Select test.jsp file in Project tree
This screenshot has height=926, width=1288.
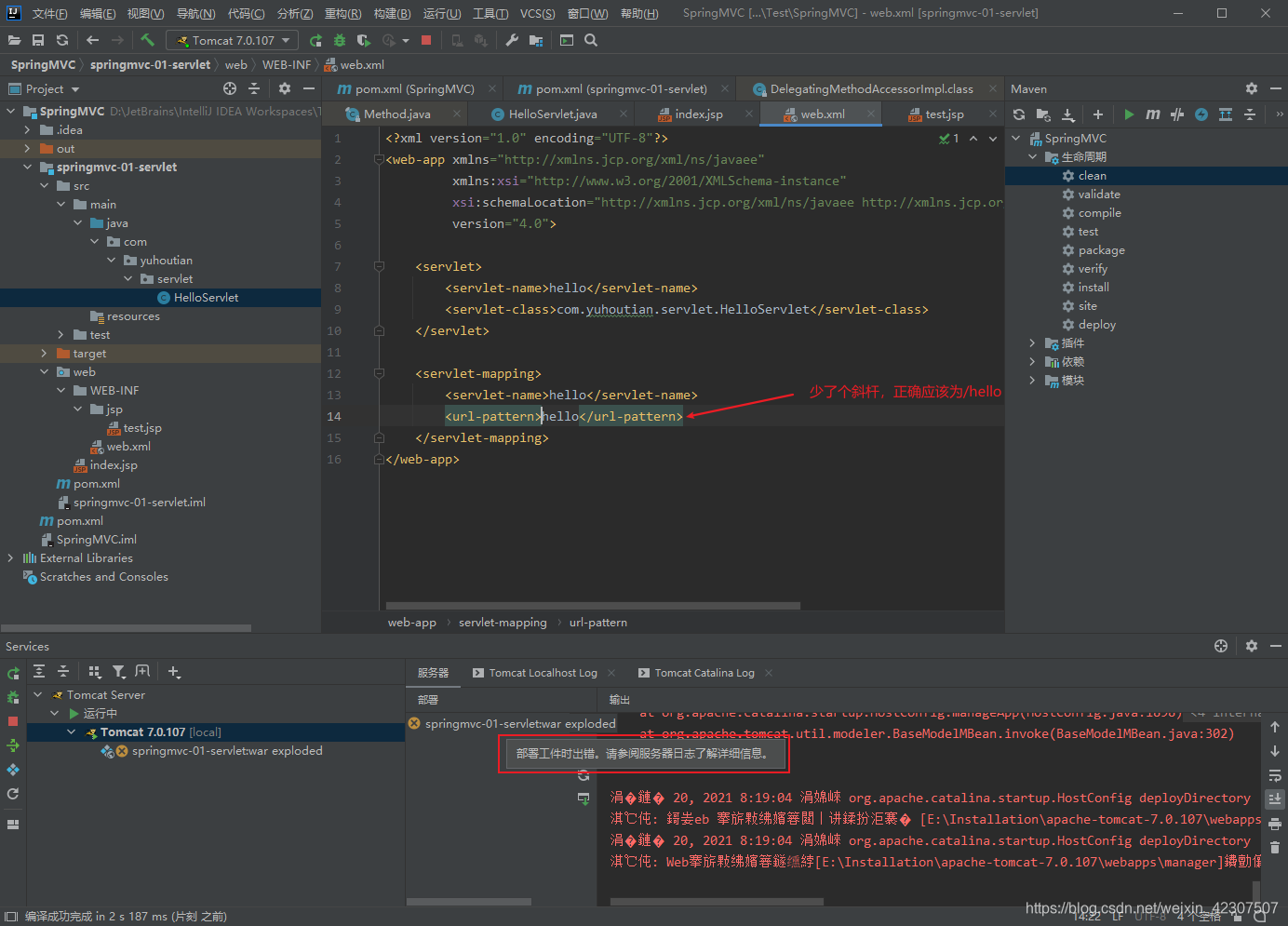coord(142,428)
